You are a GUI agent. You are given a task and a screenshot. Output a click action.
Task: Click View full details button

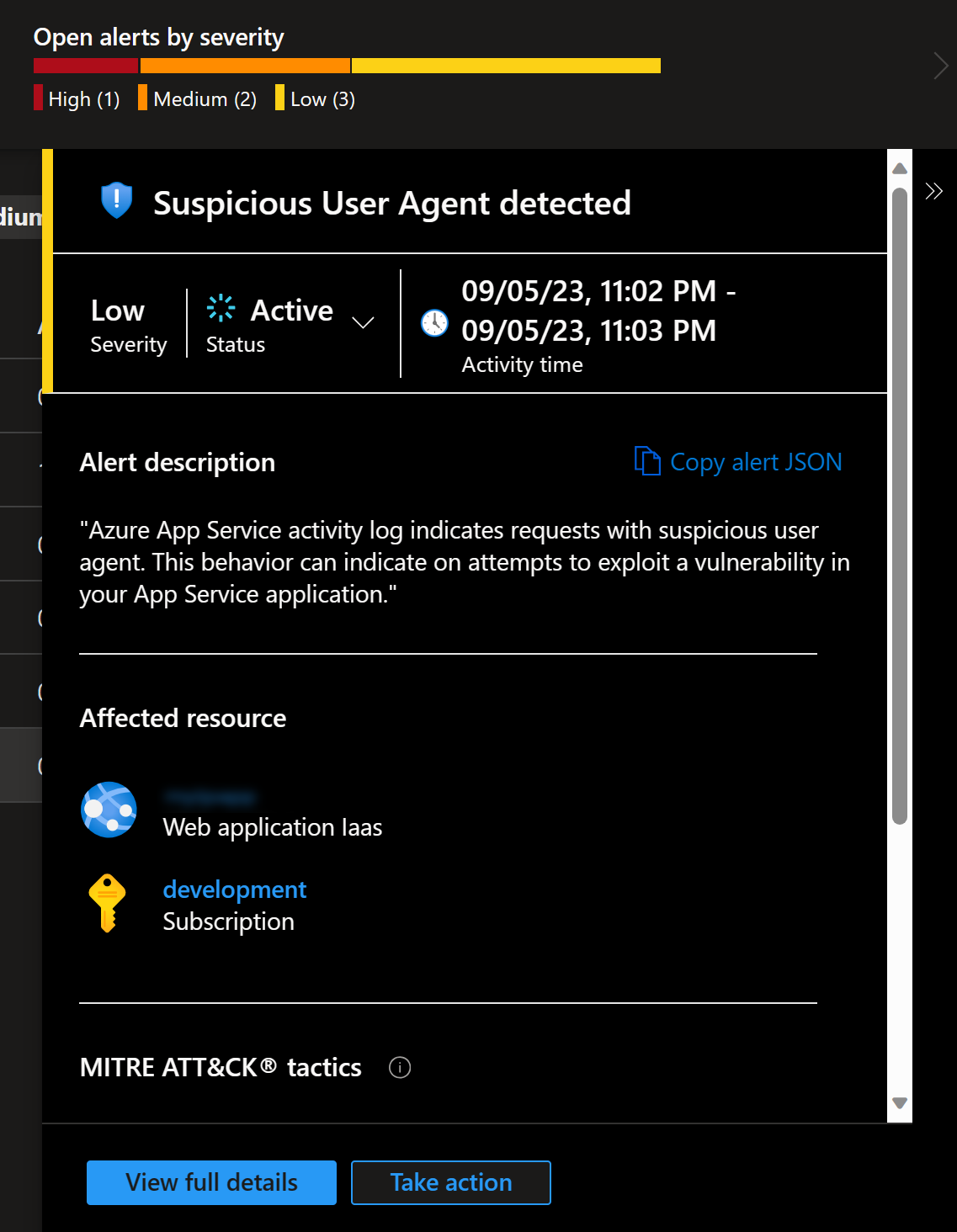(211, 1182)
